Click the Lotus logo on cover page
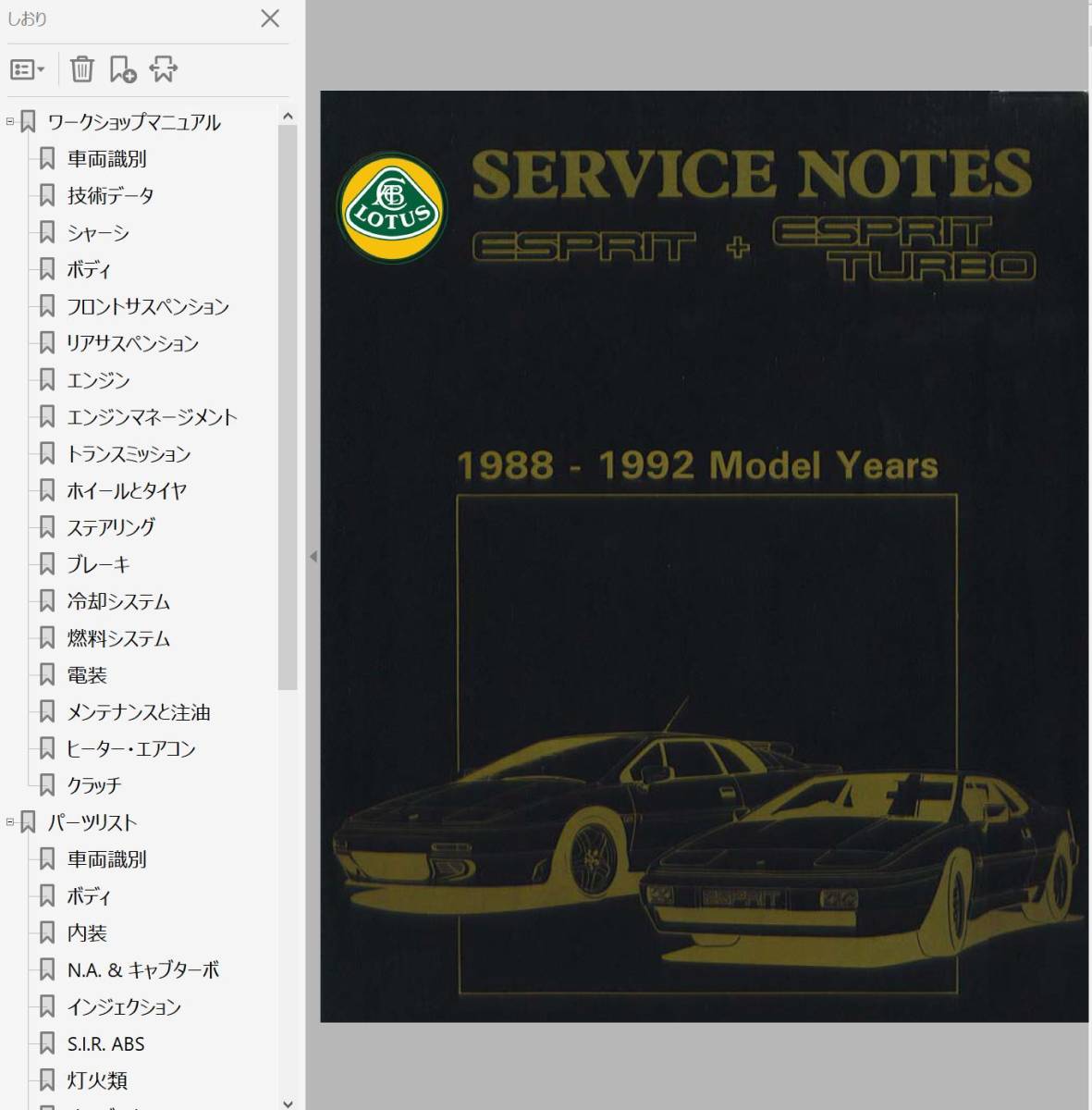 click(x=392, y=208)
